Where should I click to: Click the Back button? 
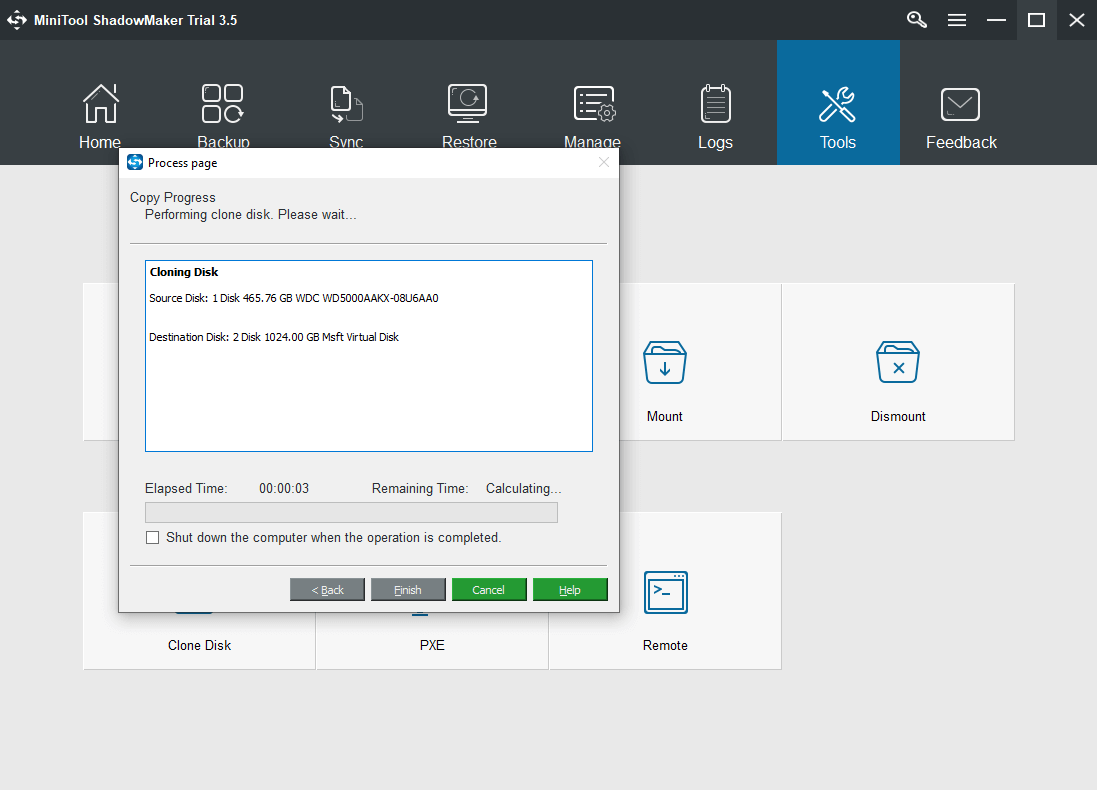(327, 590)
